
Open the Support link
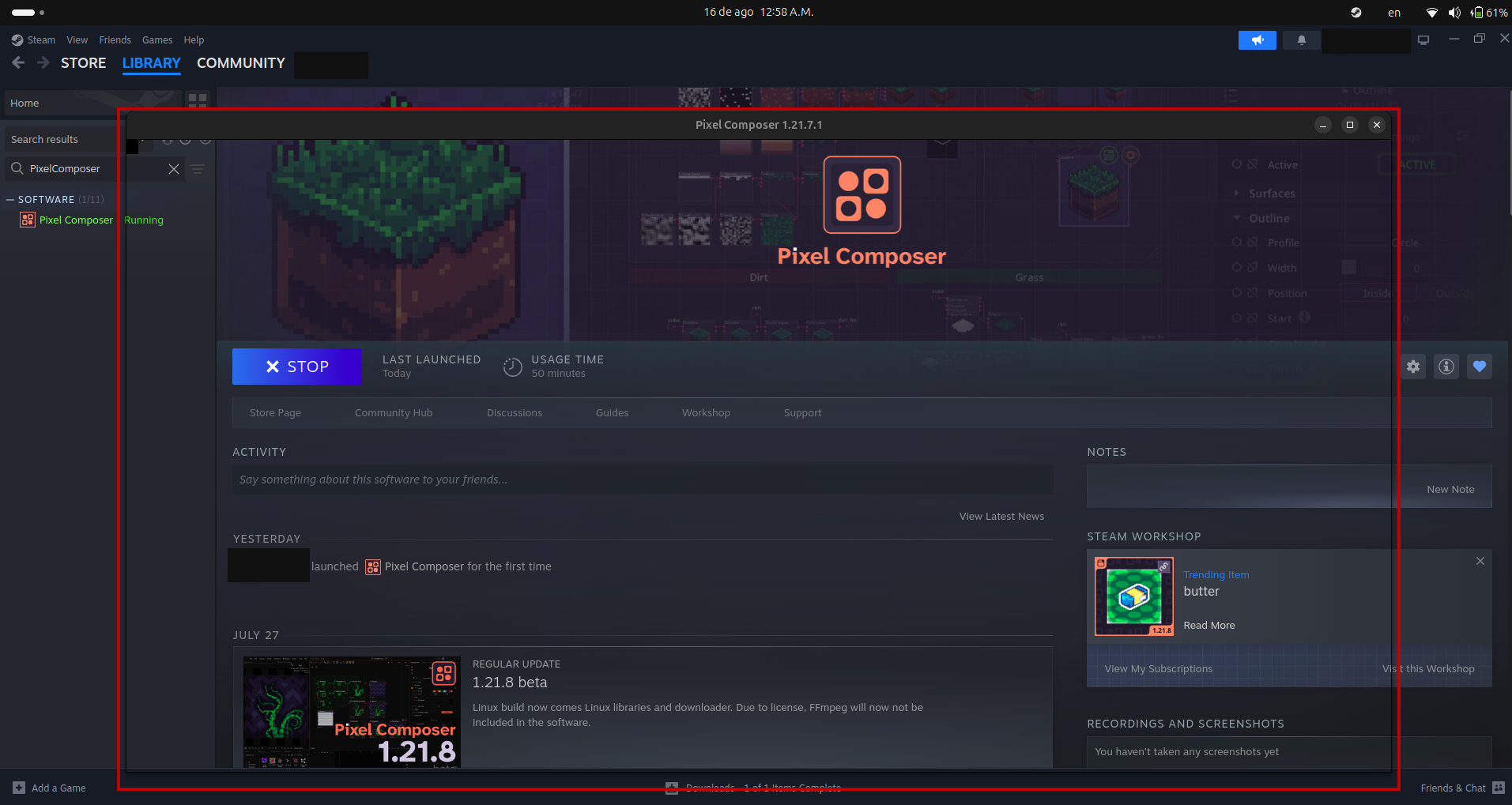802,413
